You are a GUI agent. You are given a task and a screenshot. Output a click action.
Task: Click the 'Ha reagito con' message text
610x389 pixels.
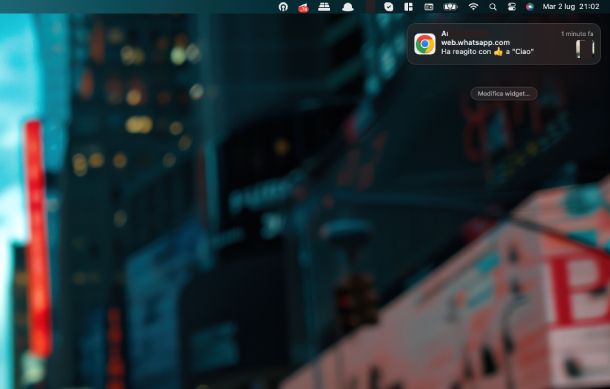point(487,51)
